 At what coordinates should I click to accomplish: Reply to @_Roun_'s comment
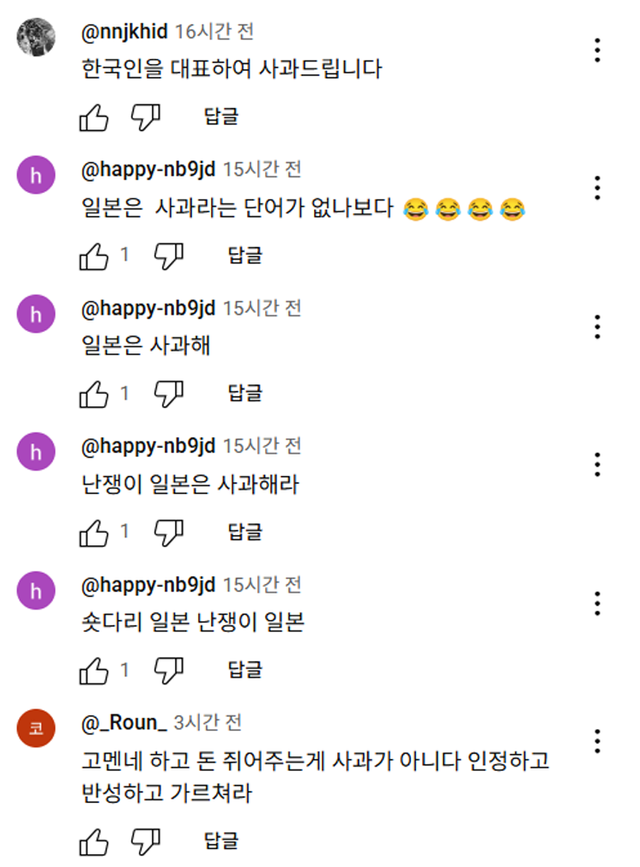click(221, 840)
